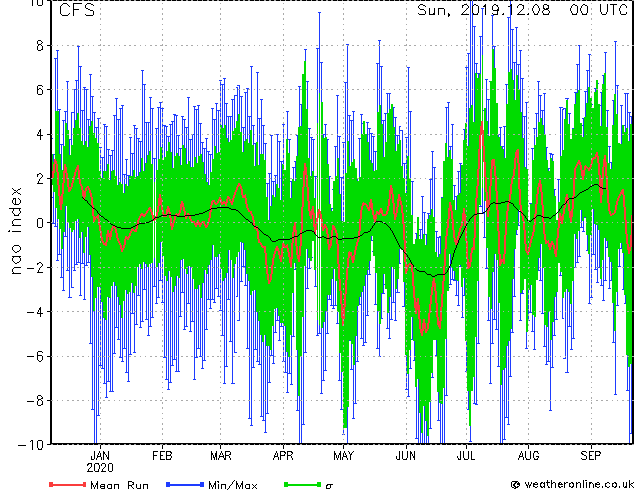Click the 2 value on y-axis
Image resolution: width=634 pixels, height=490 pixels.
tap(40, 179)
